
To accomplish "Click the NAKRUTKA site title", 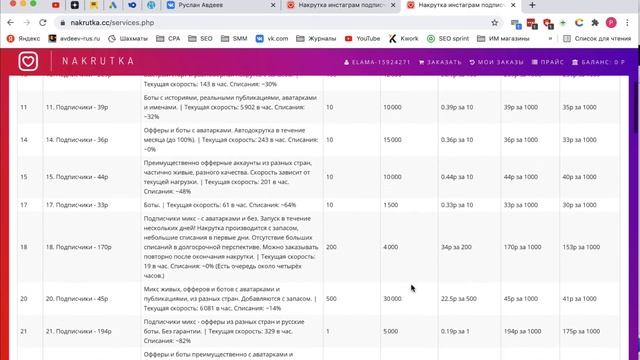I will tap(98, 61).
